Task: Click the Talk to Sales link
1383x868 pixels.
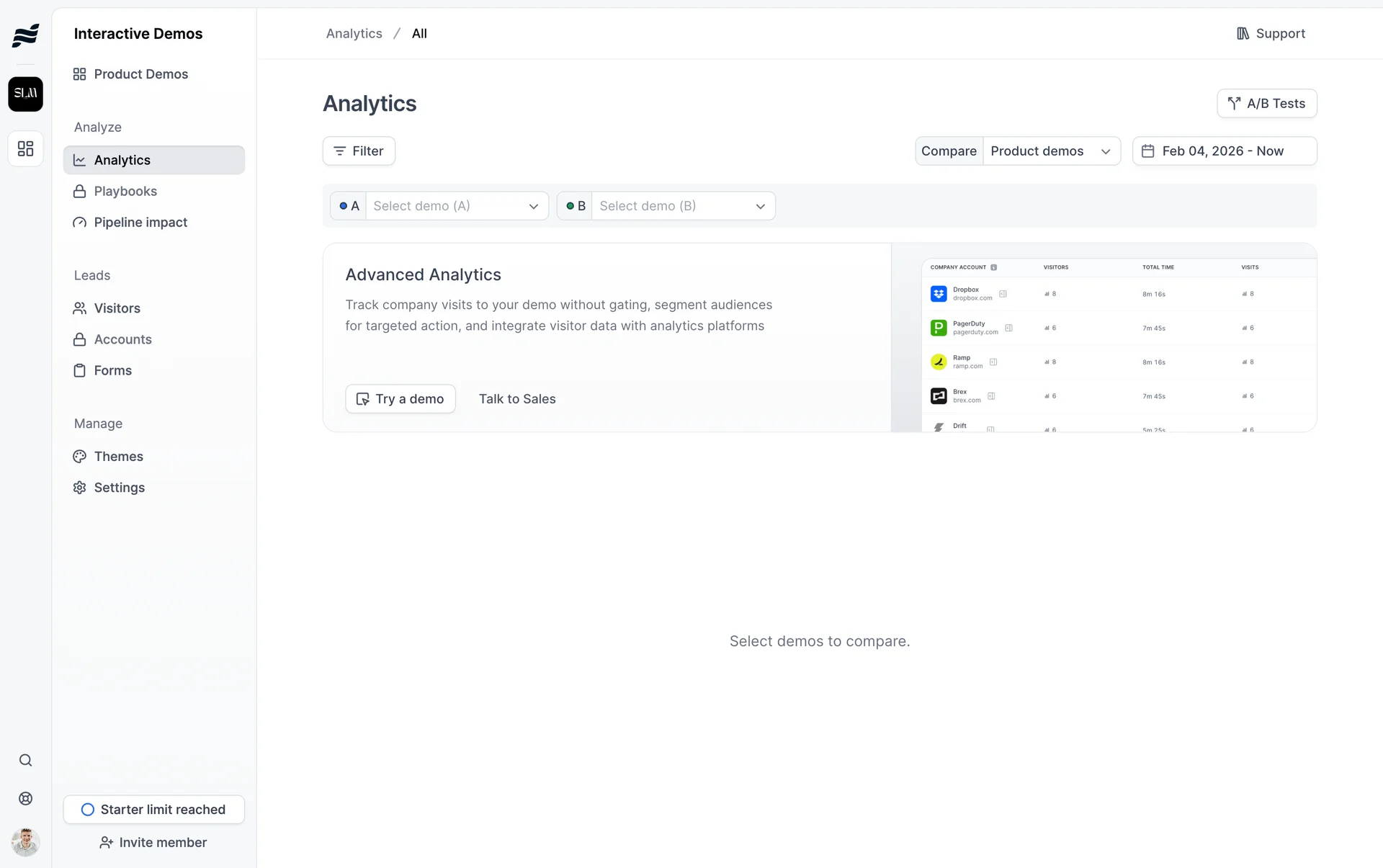Action: pyautogui.click(x=517, y=399)
